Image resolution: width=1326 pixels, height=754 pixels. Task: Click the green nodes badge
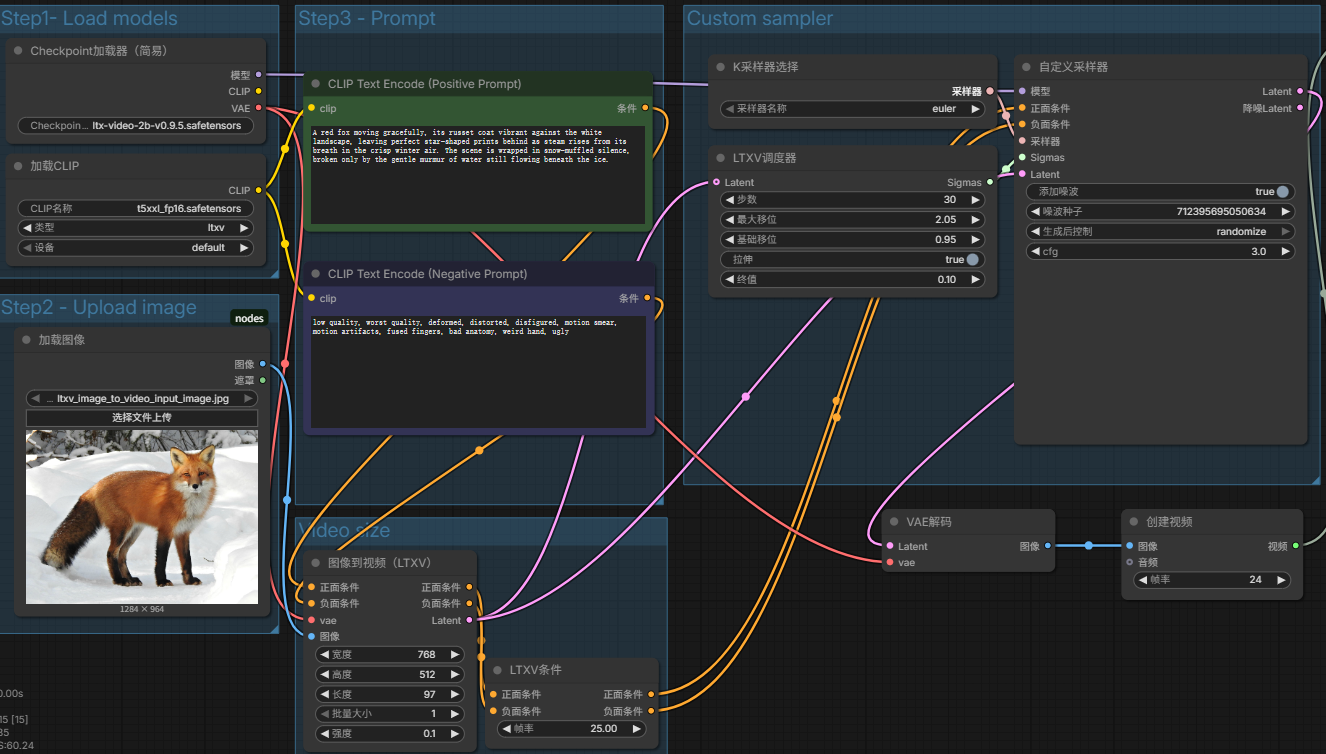pos(249,318)
